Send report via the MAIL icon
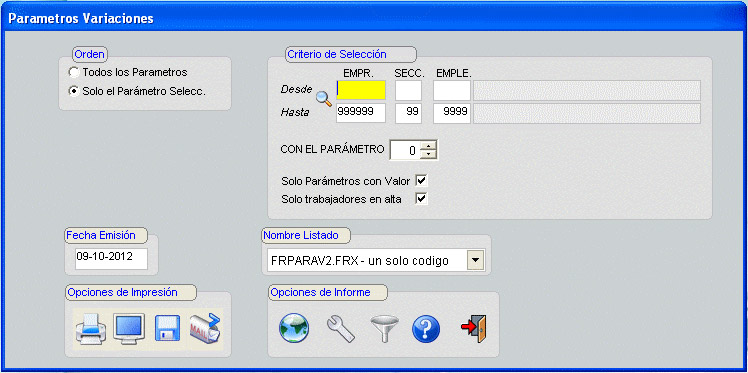748x373 pixels. (205, 329)
